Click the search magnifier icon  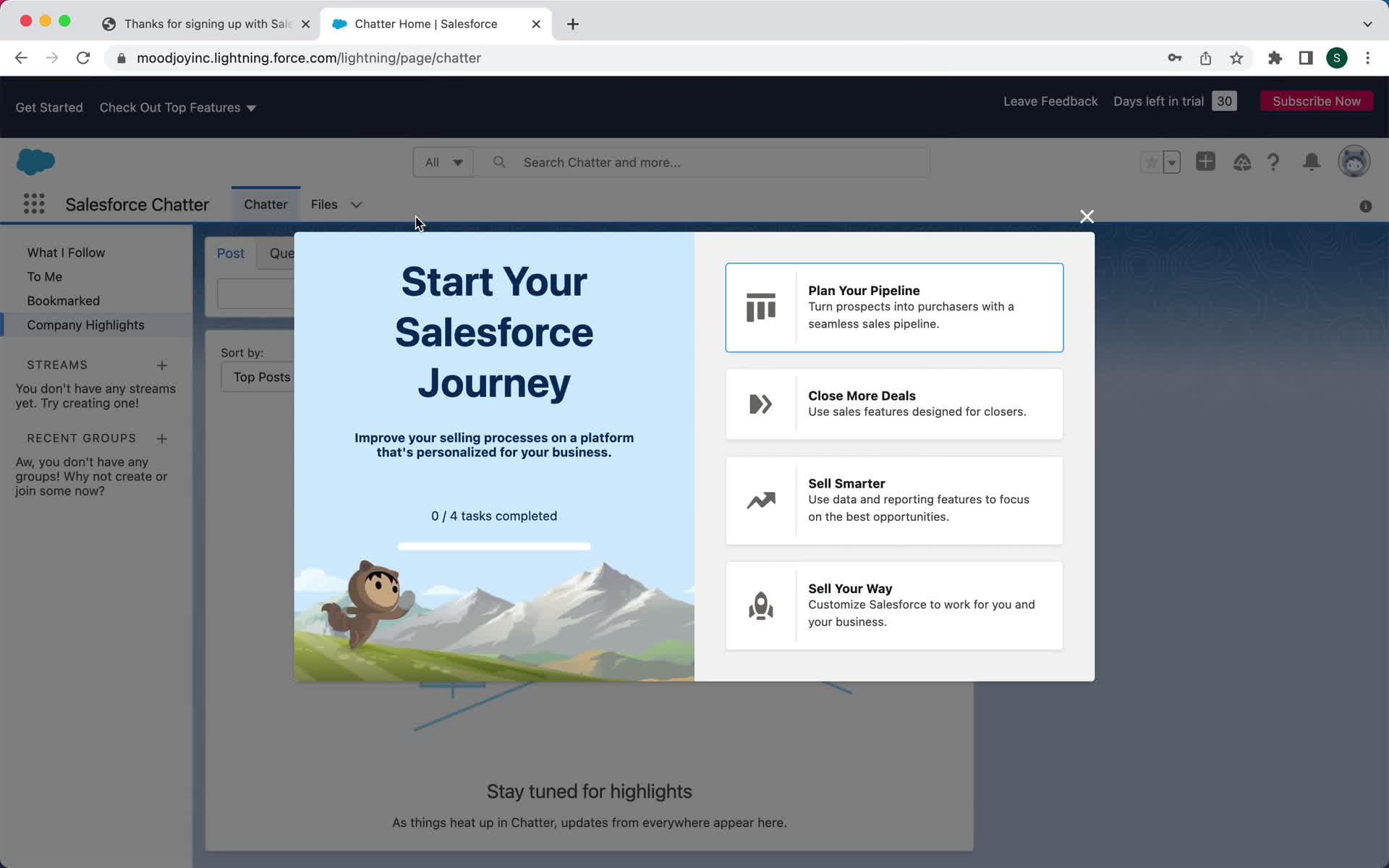coord(499,162)
